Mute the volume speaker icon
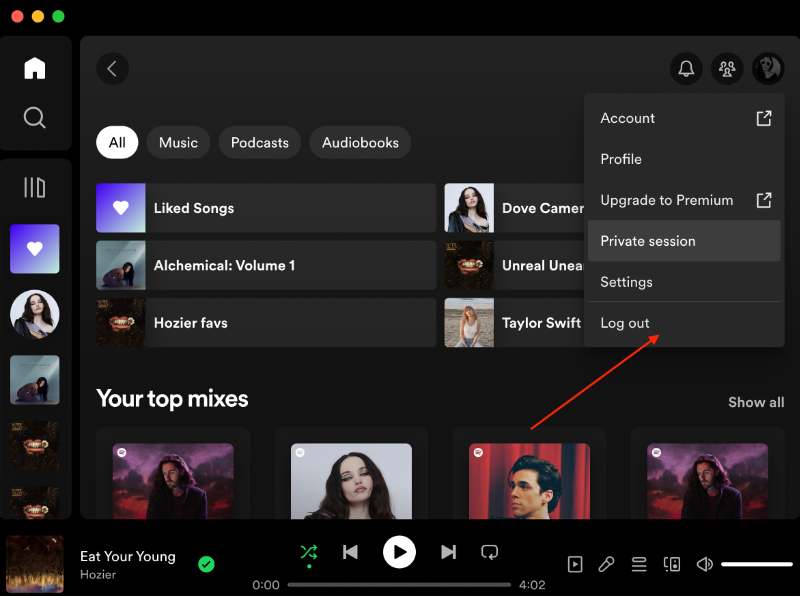The height and width of the screenshot is (596, 800). pyautogui.click(x=705, y=564)
